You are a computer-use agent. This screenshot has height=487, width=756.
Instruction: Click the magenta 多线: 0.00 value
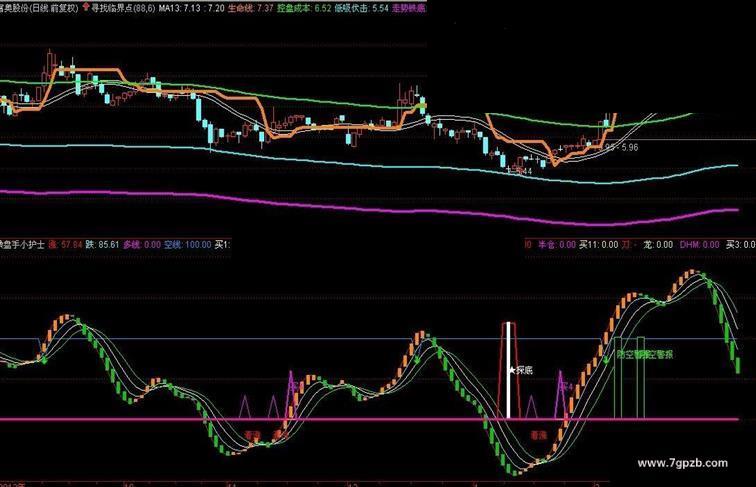pyautogui.click(x=142, y=244)
